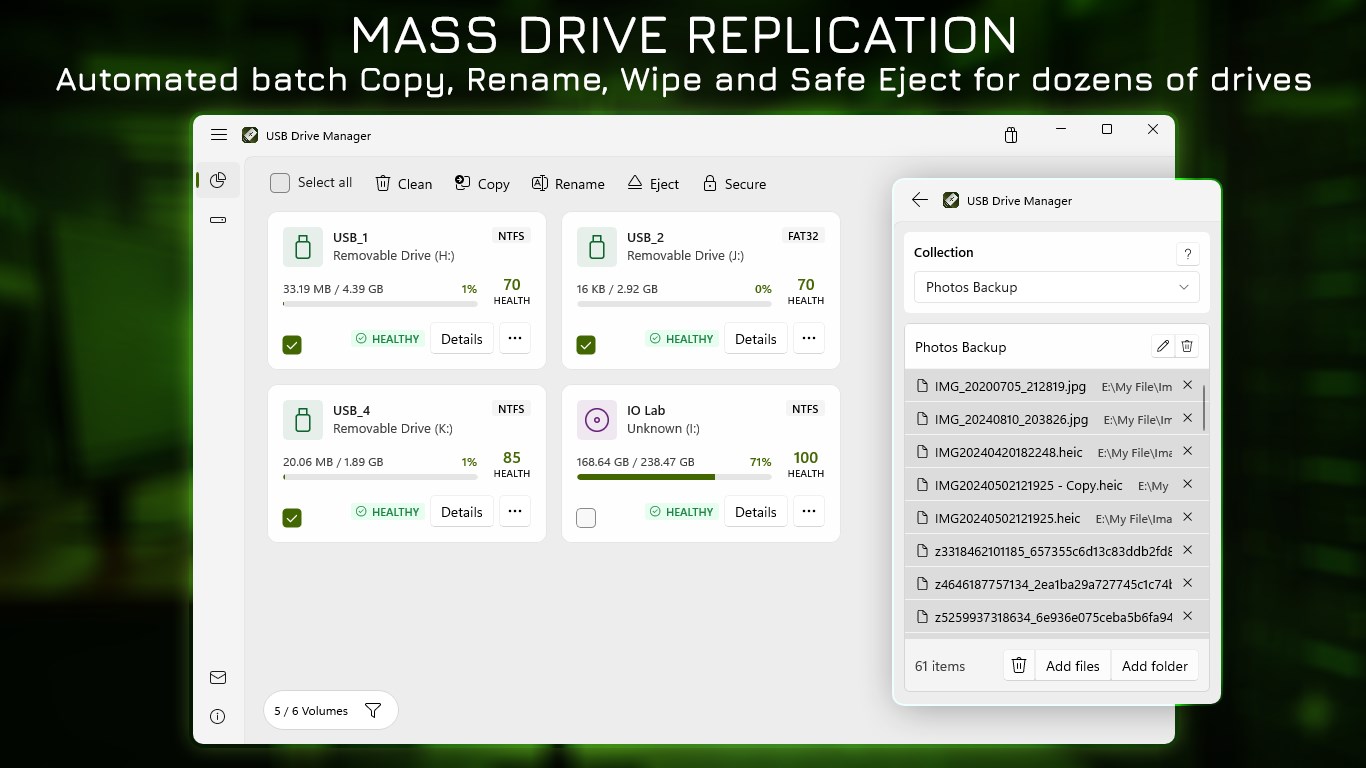Uncheck the USB_4 drive checkbox
The width and height of the screenshot is (1366, 768).
point(292,518)
